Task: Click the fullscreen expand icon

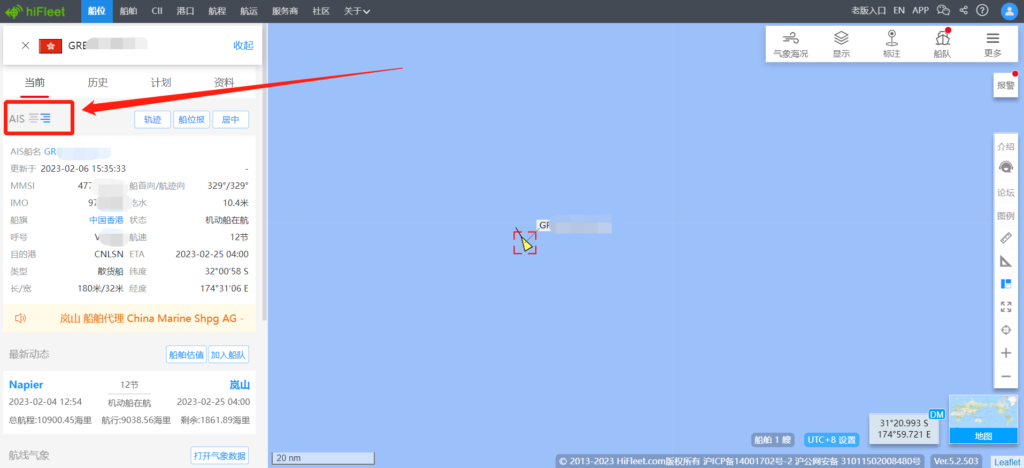Action: 1006,307
